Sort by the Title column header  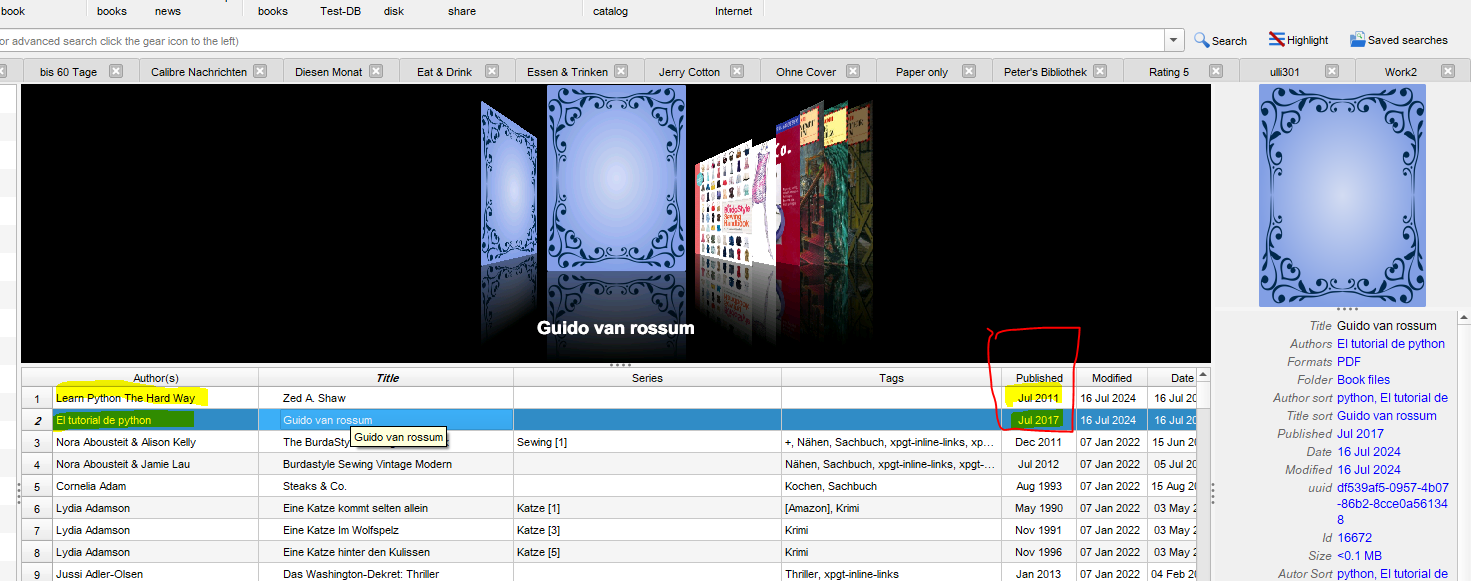click(x=387, y=377)
